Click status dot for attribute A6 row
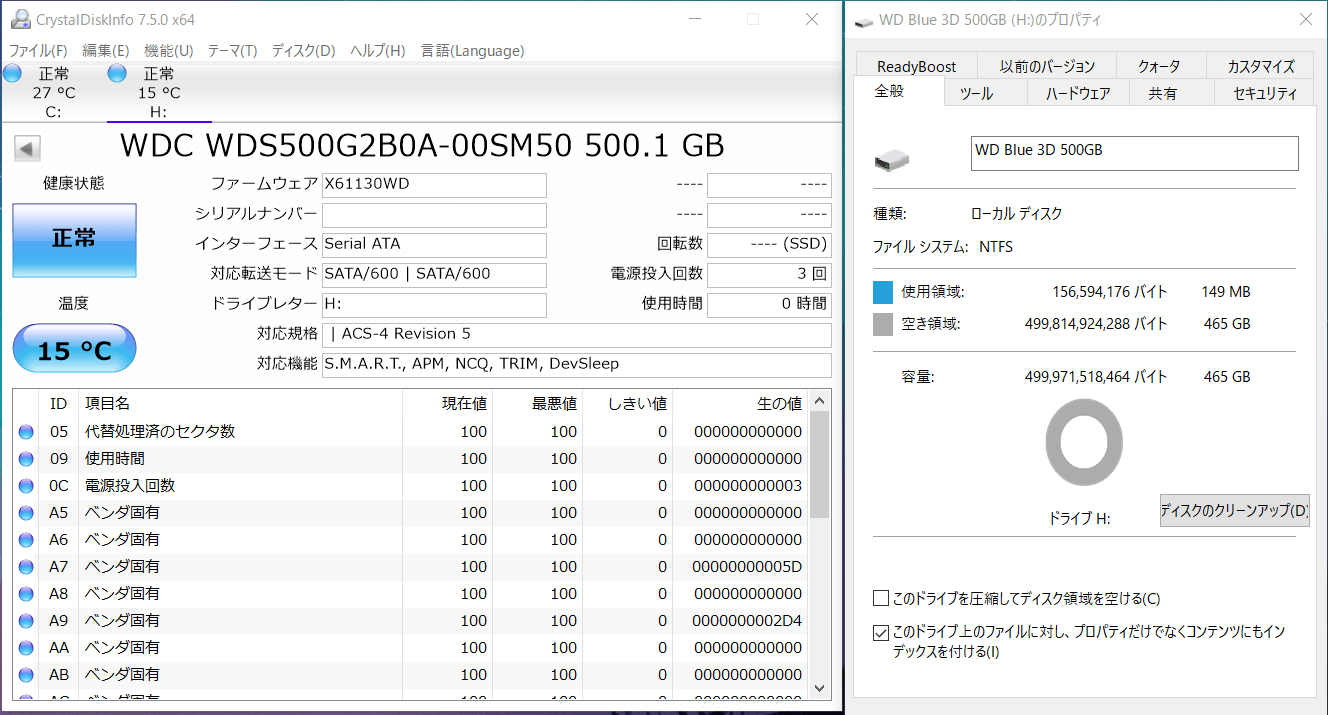 (26, 540)
